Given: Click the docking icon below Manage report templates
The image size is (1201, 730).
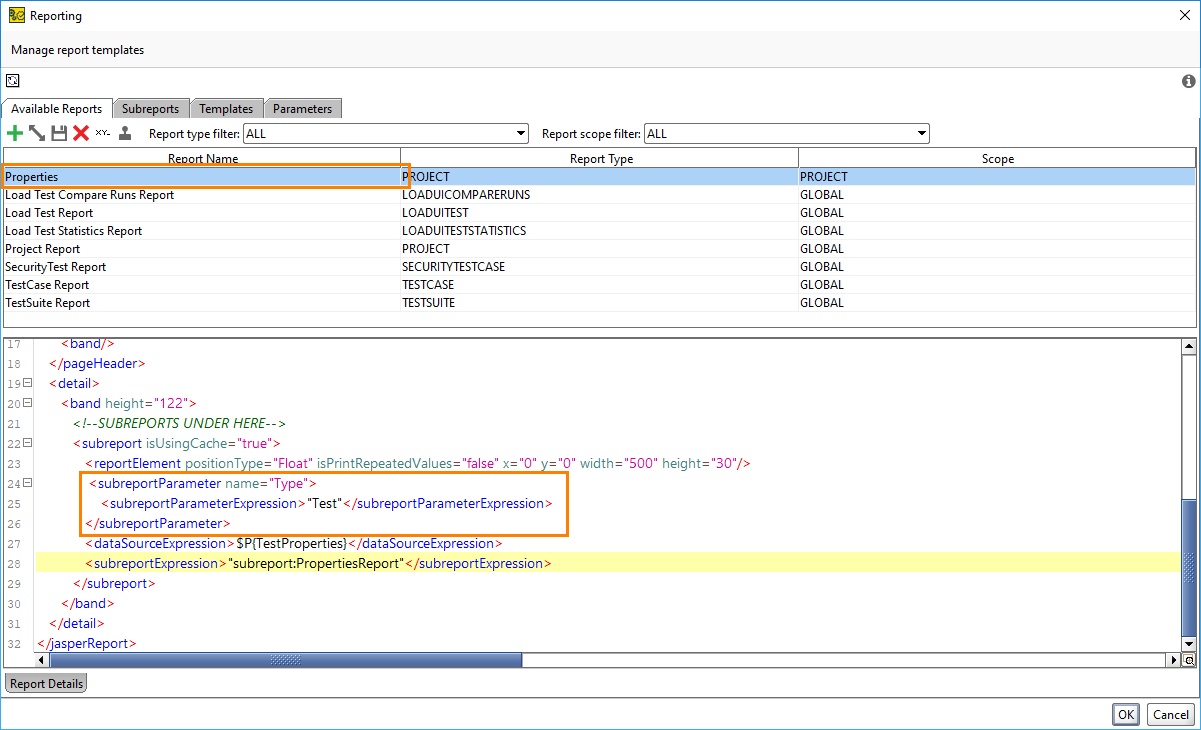Looking at the screenshot, I should 12,81.
